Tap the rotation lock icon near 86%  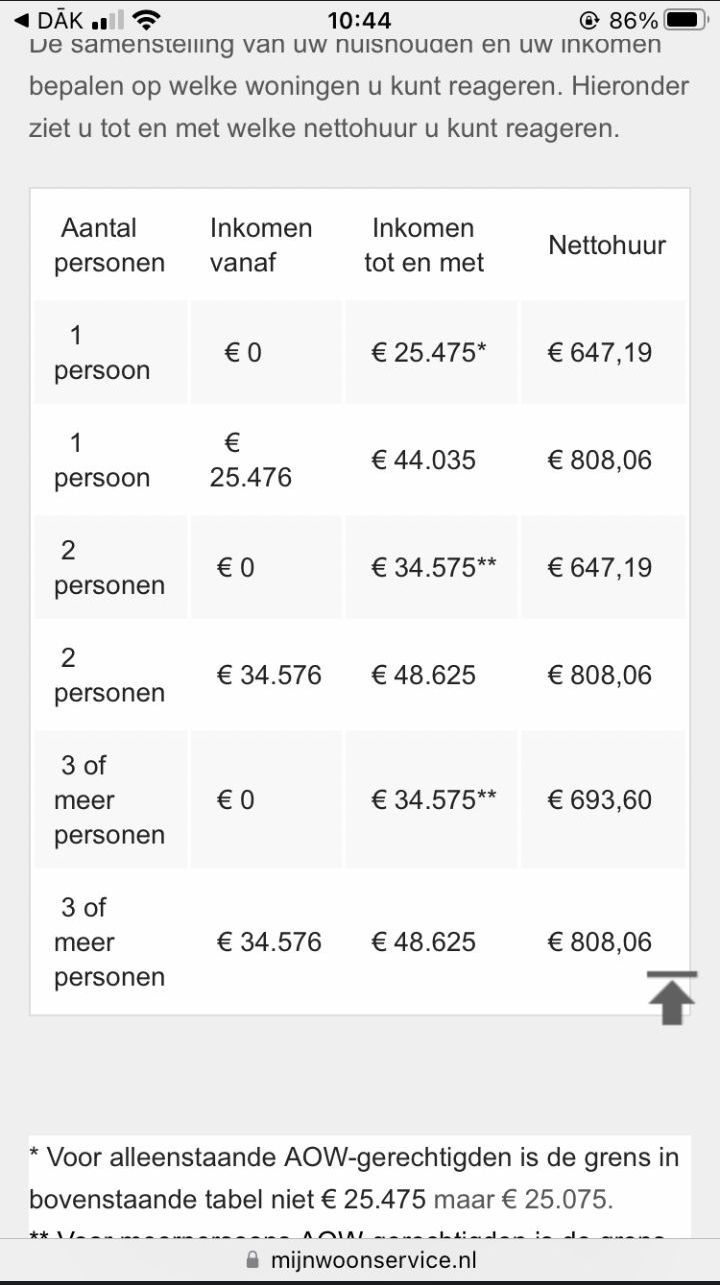[x=589, y=20]
